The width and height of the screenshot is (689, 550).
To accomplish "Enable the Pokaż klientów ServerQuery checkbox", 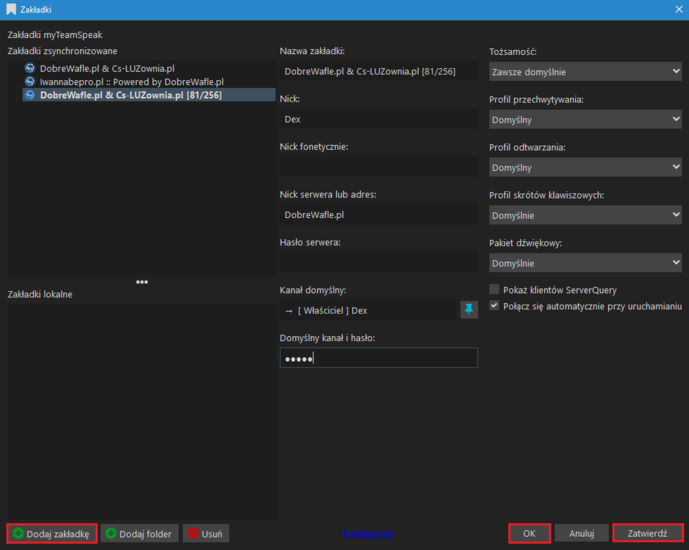I will [x=494, y=289].
